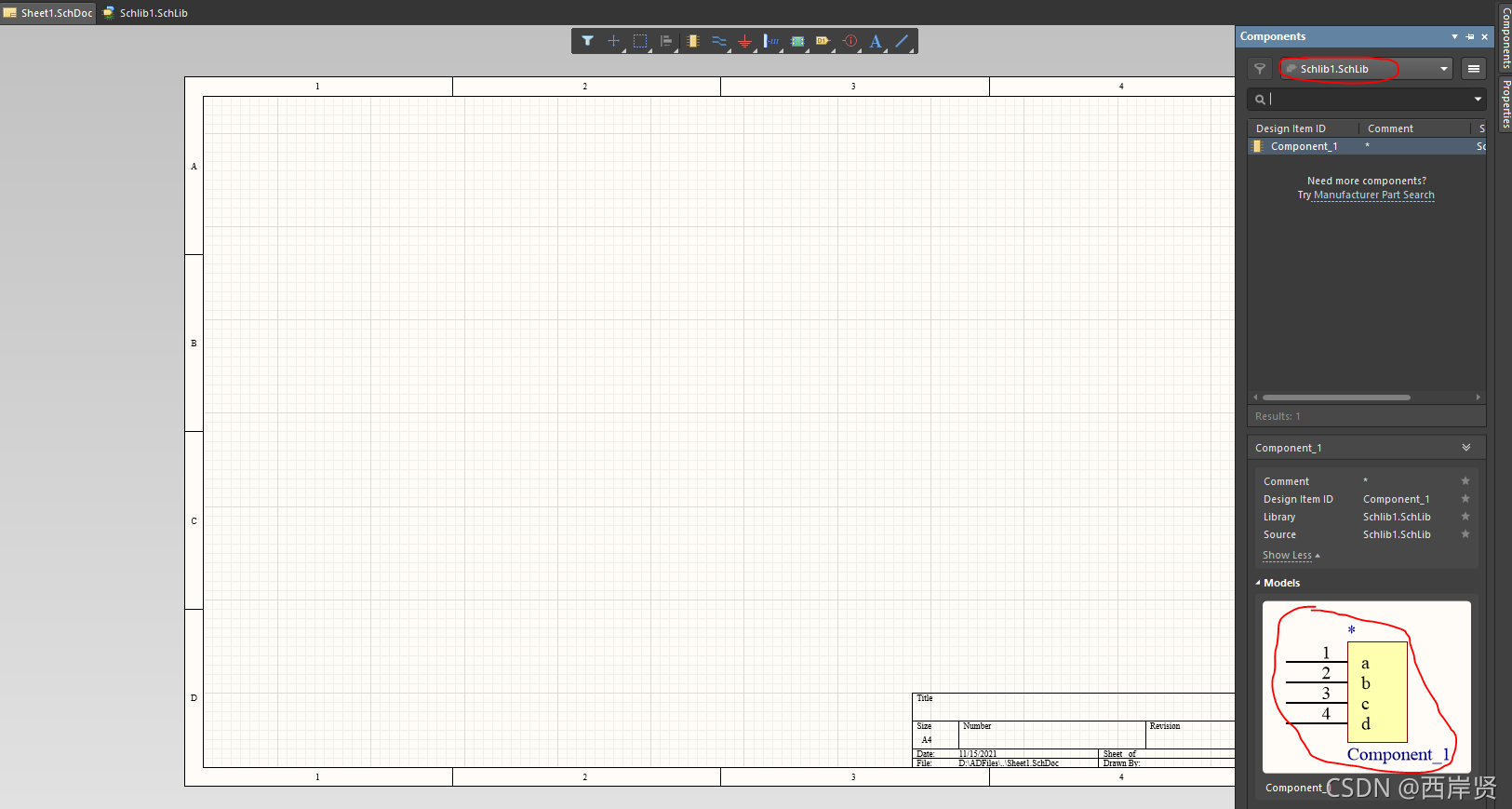The width and height of the screenshot is (1512, 809).
Task: Click the list scrollbar right arrow
Action: pos(1478,398)
